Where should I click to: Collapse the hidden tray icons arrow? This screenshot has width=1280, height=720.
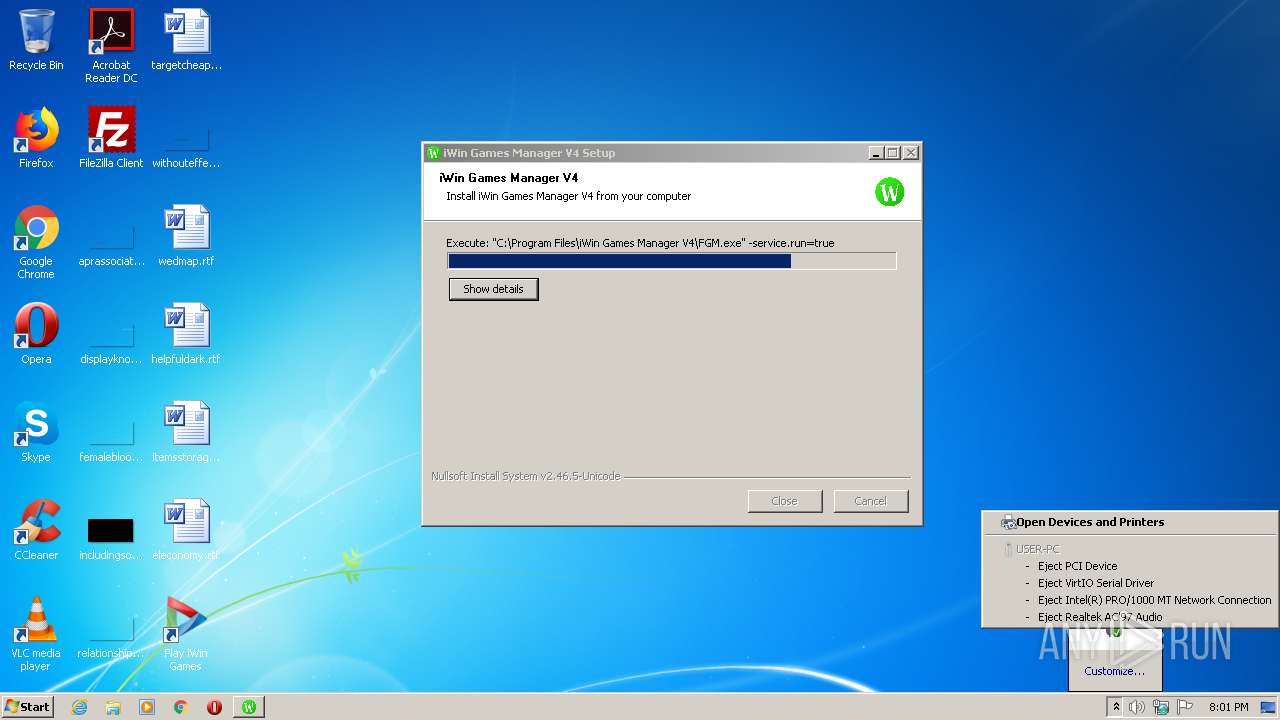click(x=1116, y=707)
